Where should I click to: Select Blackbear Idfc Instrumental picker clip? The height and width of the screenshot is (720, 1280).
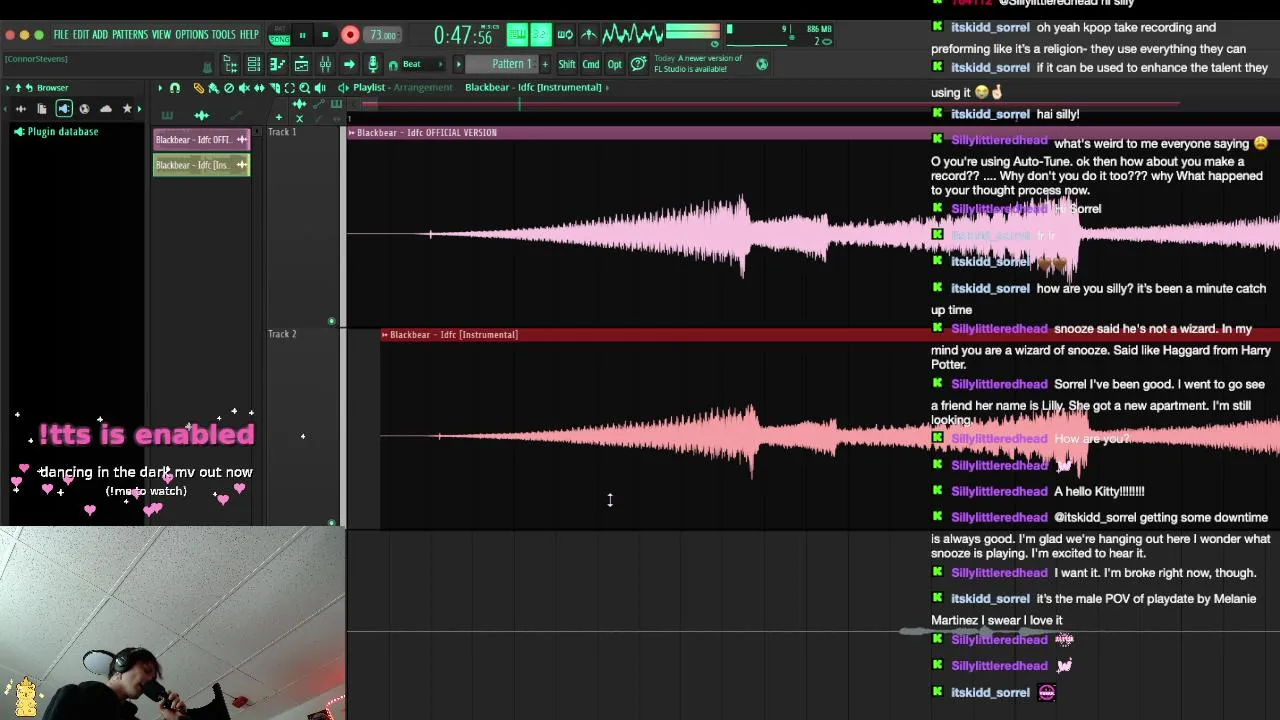click(x=201, y=165)
